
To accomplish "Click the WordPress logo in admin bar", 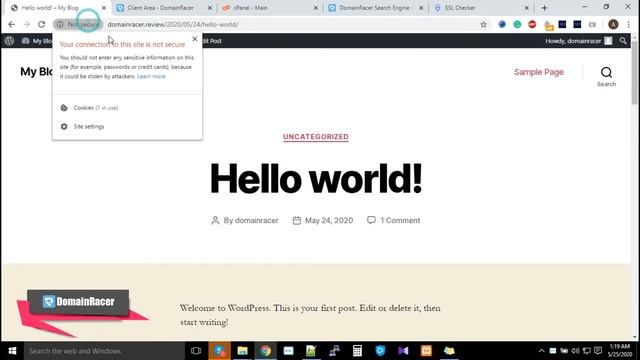I will pyautogui.click(x=9, y=41).
